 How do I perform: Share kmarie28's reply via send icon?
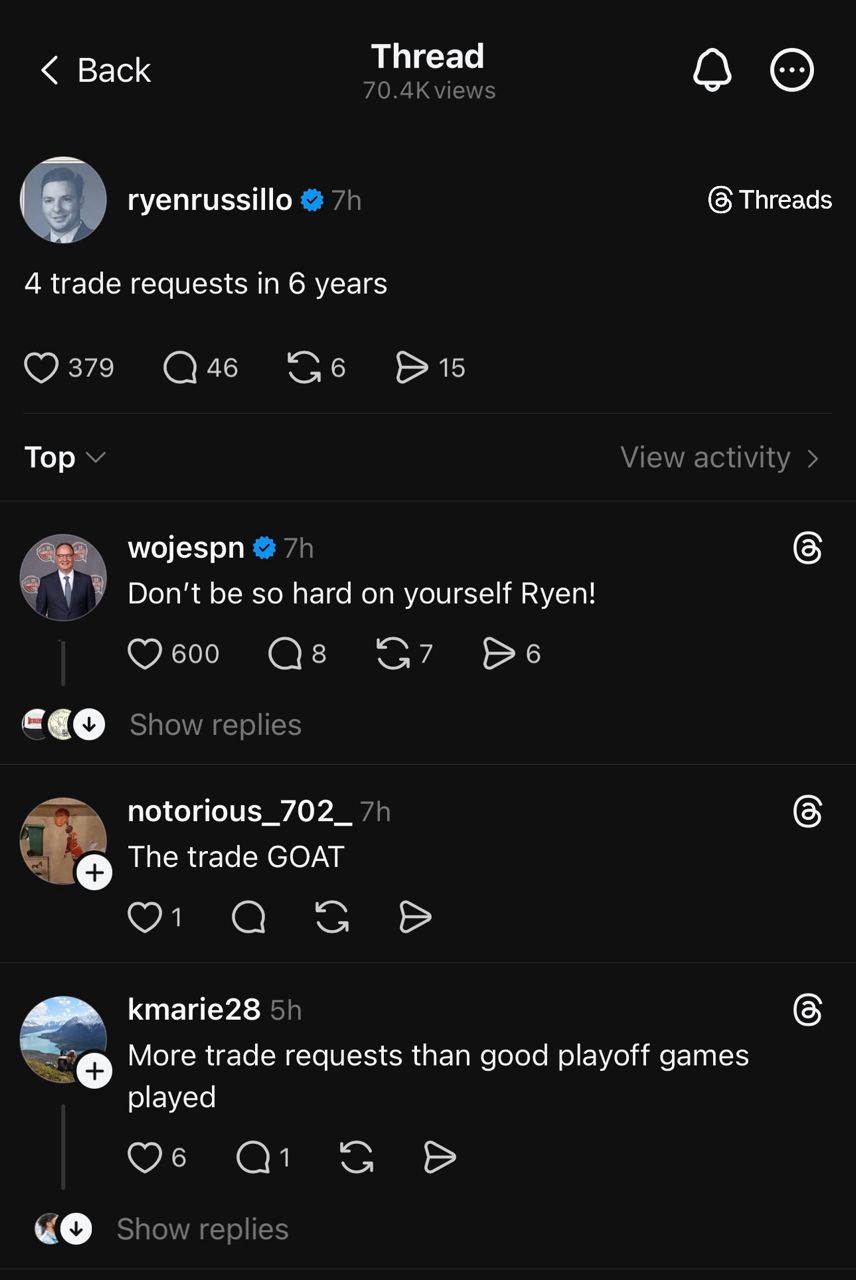tap(440, 1158)
